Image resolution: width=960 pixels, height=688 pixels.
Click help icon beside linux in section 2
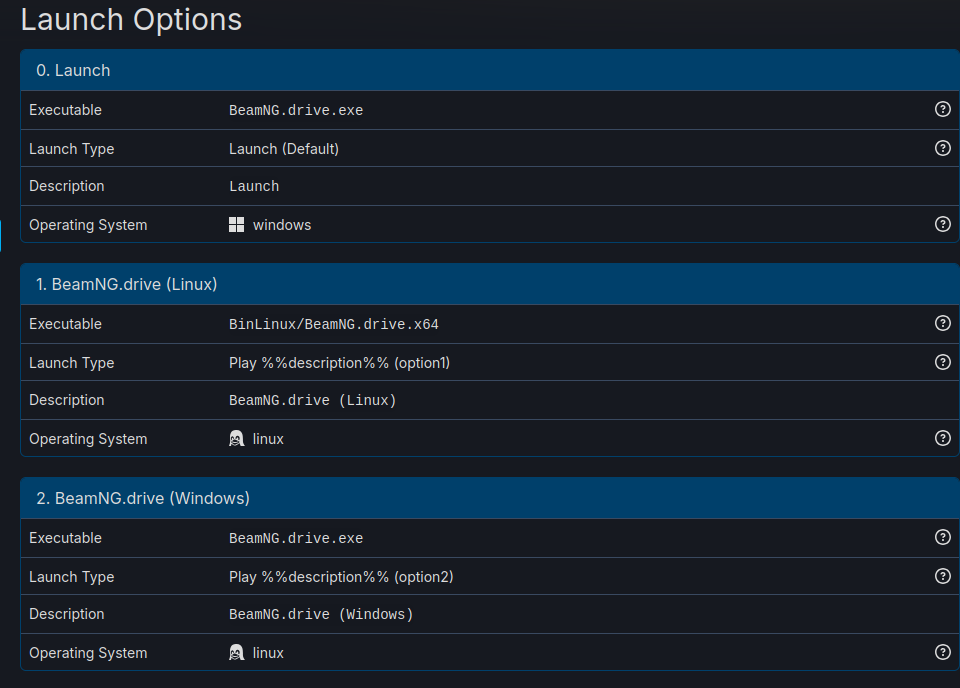pos(942,652)
